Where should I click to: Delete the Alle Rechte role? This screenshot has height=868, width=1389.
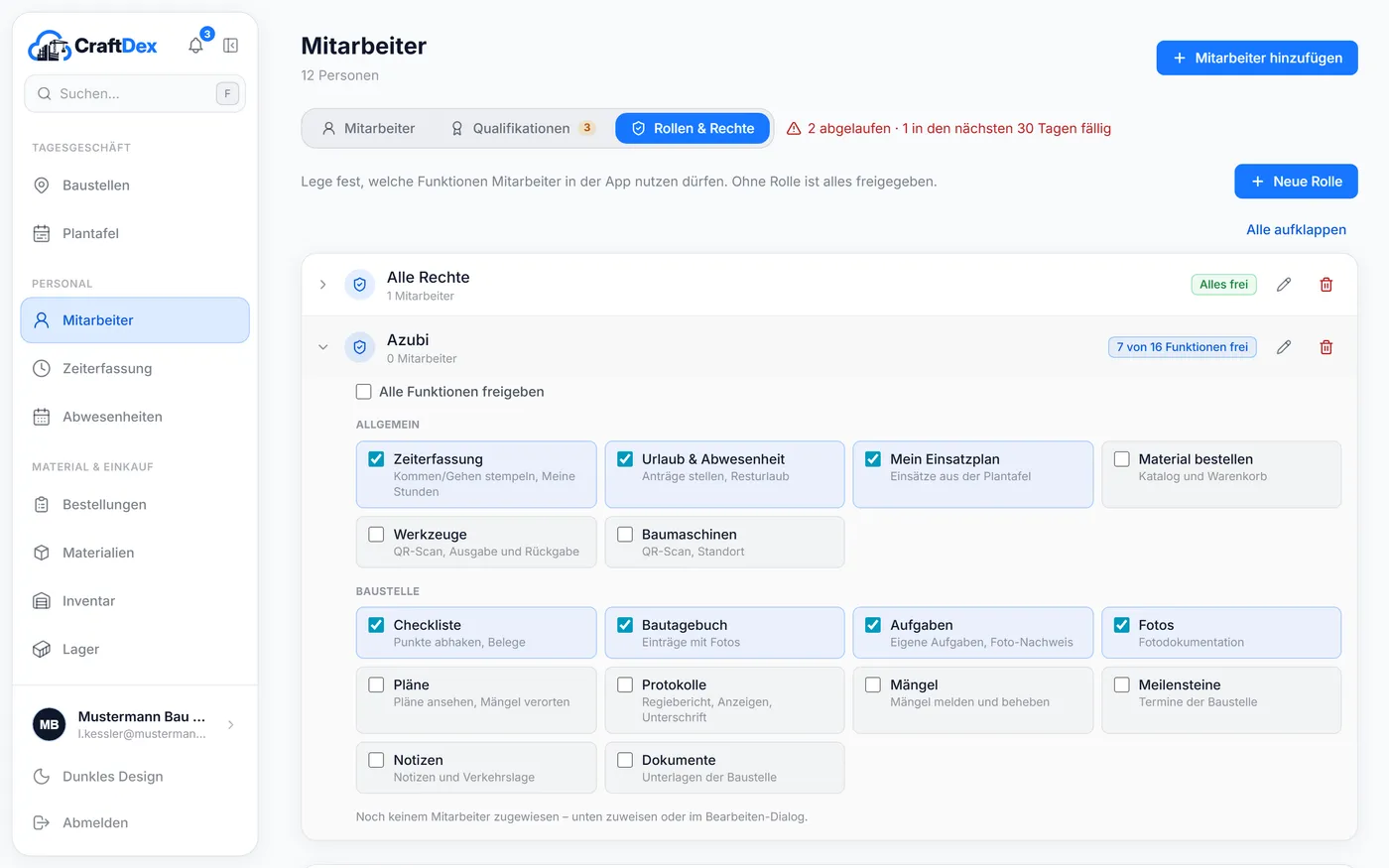[1326, 285]
